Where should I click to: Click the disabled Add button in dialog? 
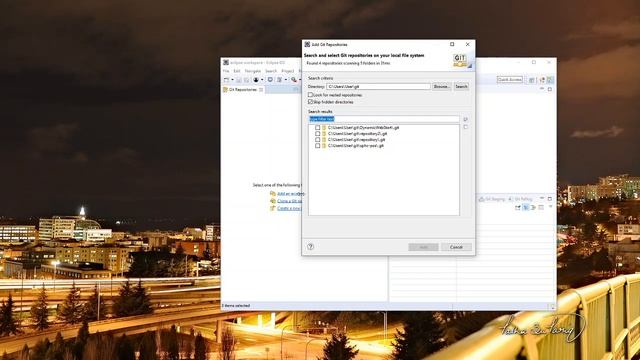[423, 247]
